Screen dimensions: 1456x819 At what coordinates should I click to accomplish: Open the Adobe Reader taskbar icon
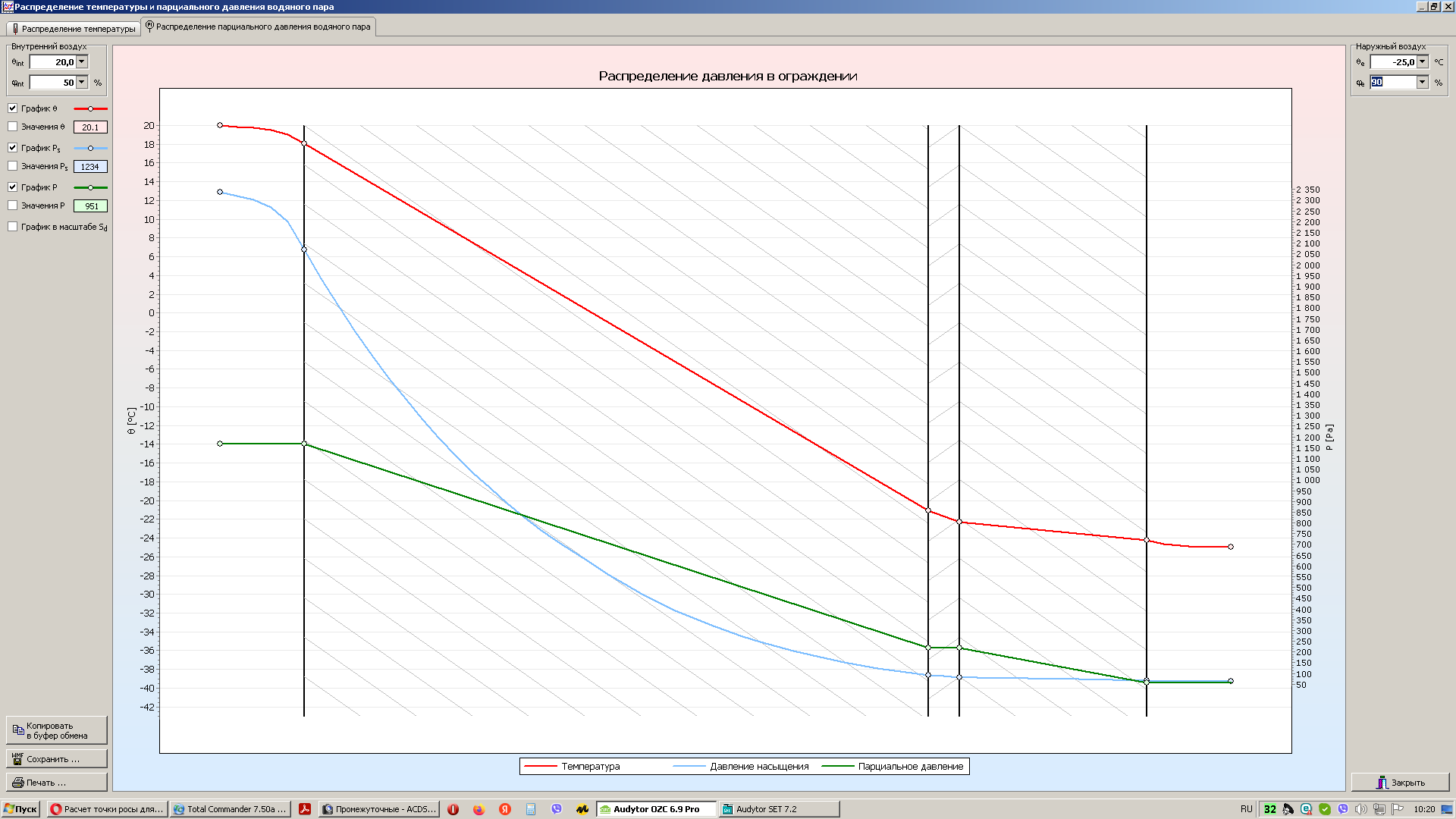tap(305, 809)
